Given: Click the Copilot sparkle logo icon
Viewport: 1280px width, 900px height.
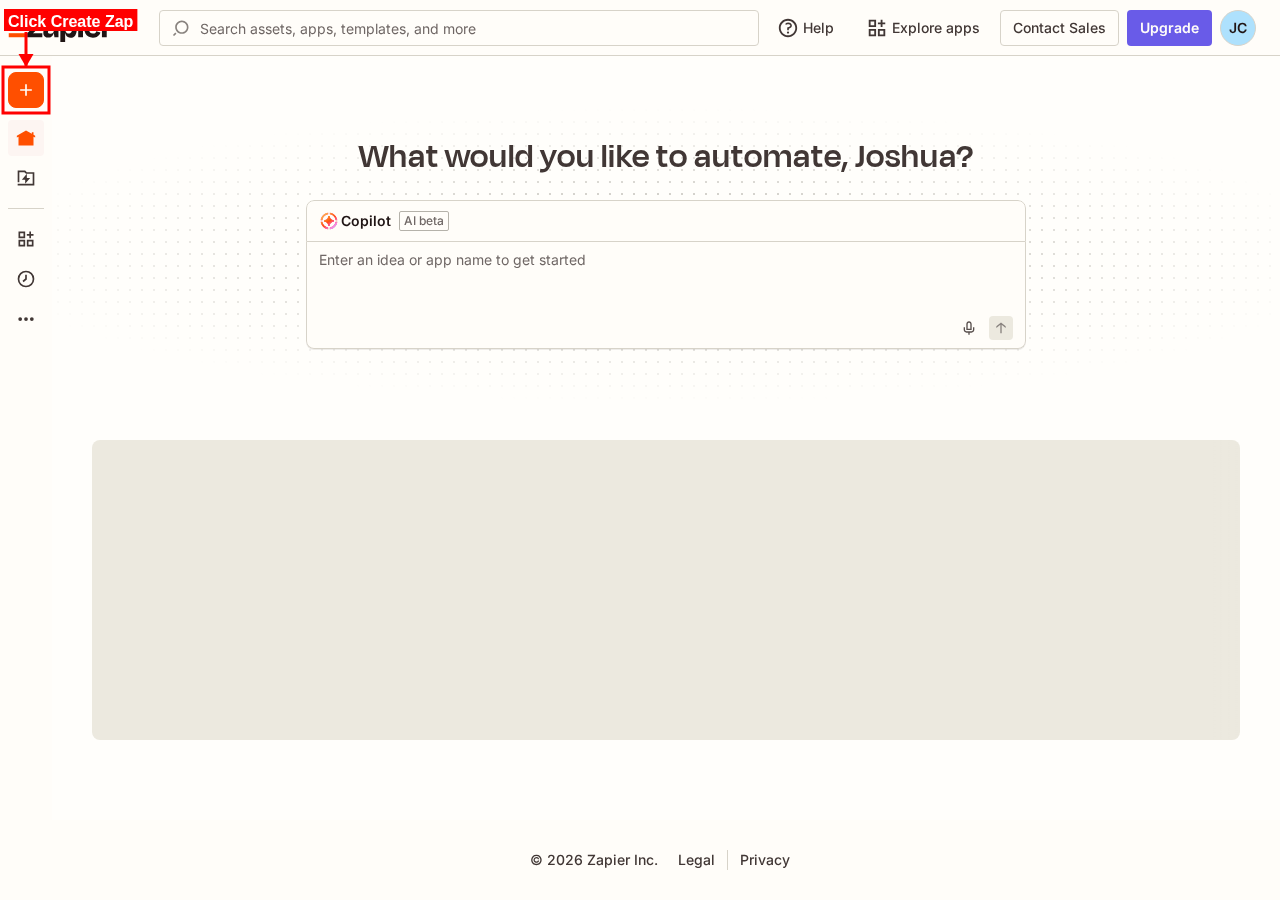Looking at the screenshot, I should point(327,220).
